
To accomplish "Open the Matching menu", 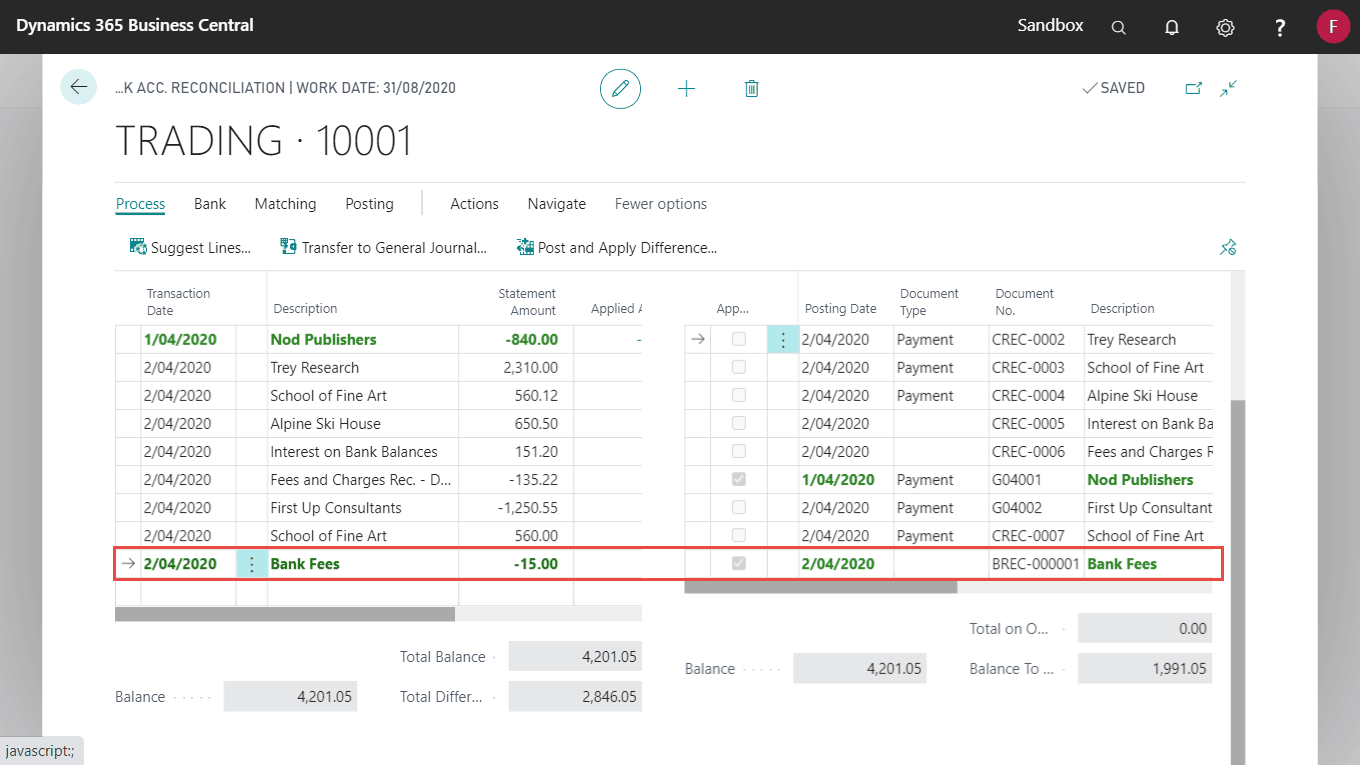I will click(285, 204).
